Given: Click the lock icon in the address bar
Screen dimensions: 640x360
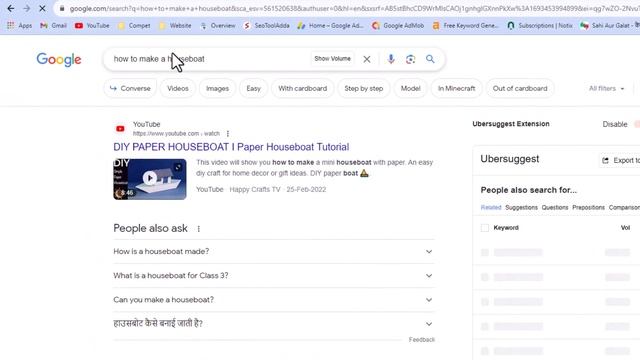Looking at the screenshot, I should pos(62,8).
